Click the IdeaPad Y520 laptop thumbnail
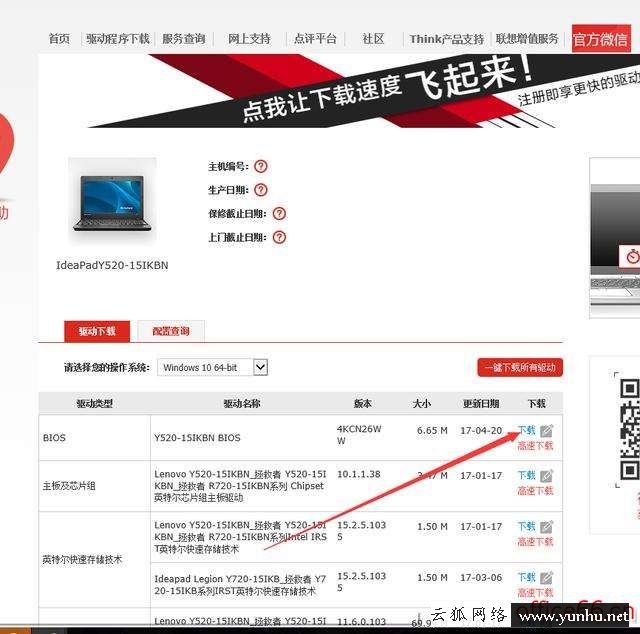Viewport: 640px width, 634px height. [x=112, y=202]
